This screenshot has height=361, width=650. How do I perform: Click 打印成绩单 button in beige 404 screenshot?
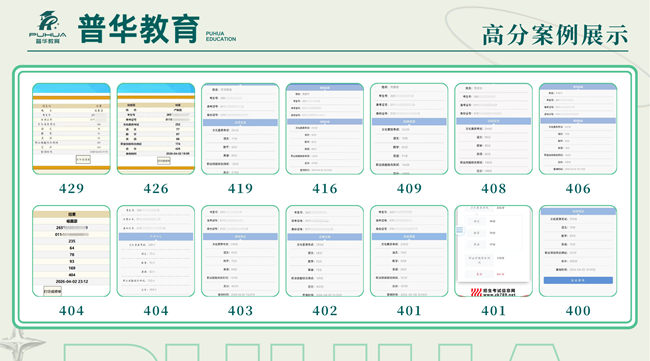(x=52, y=291)
